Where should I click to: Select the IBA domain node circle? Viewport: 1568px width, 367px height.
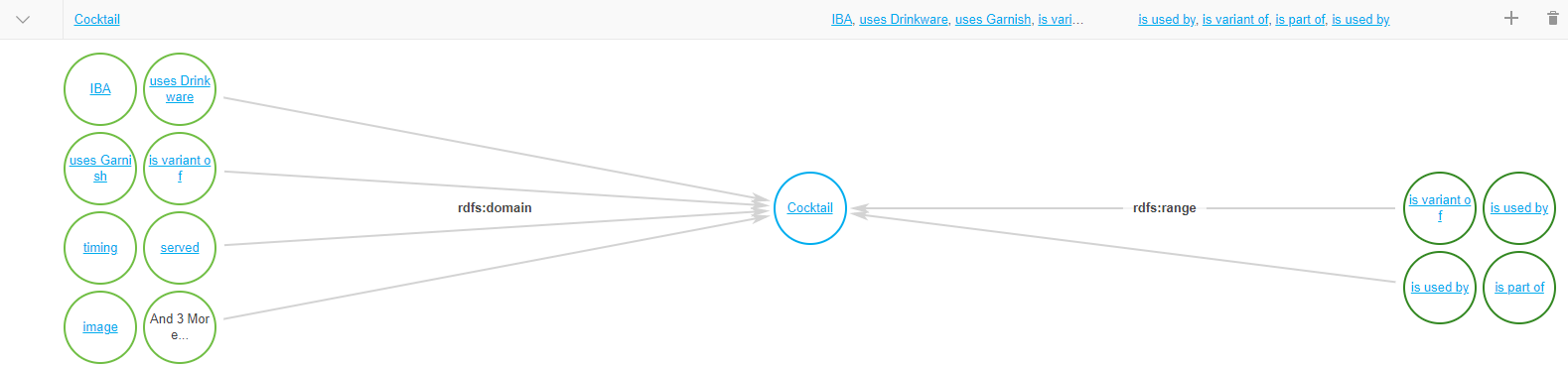click(100, 89)
